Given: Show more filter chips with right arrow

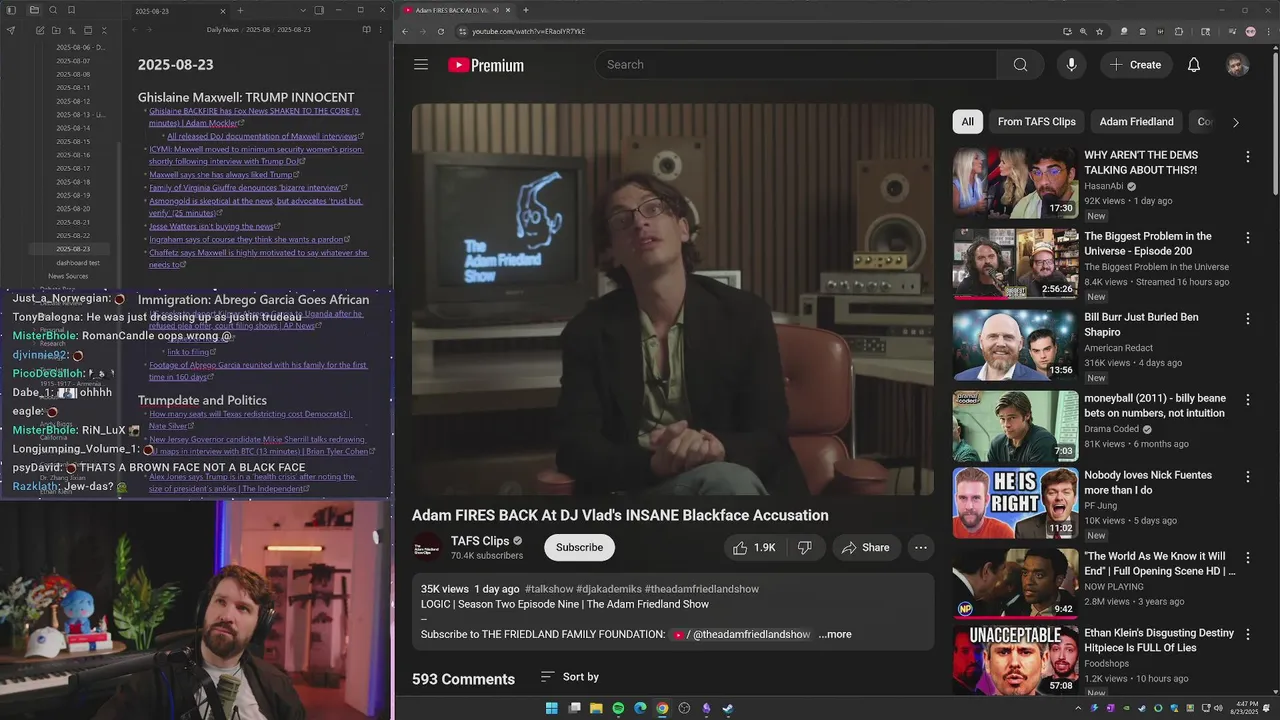Looking at the screenshot, I should click(1235, 122).
